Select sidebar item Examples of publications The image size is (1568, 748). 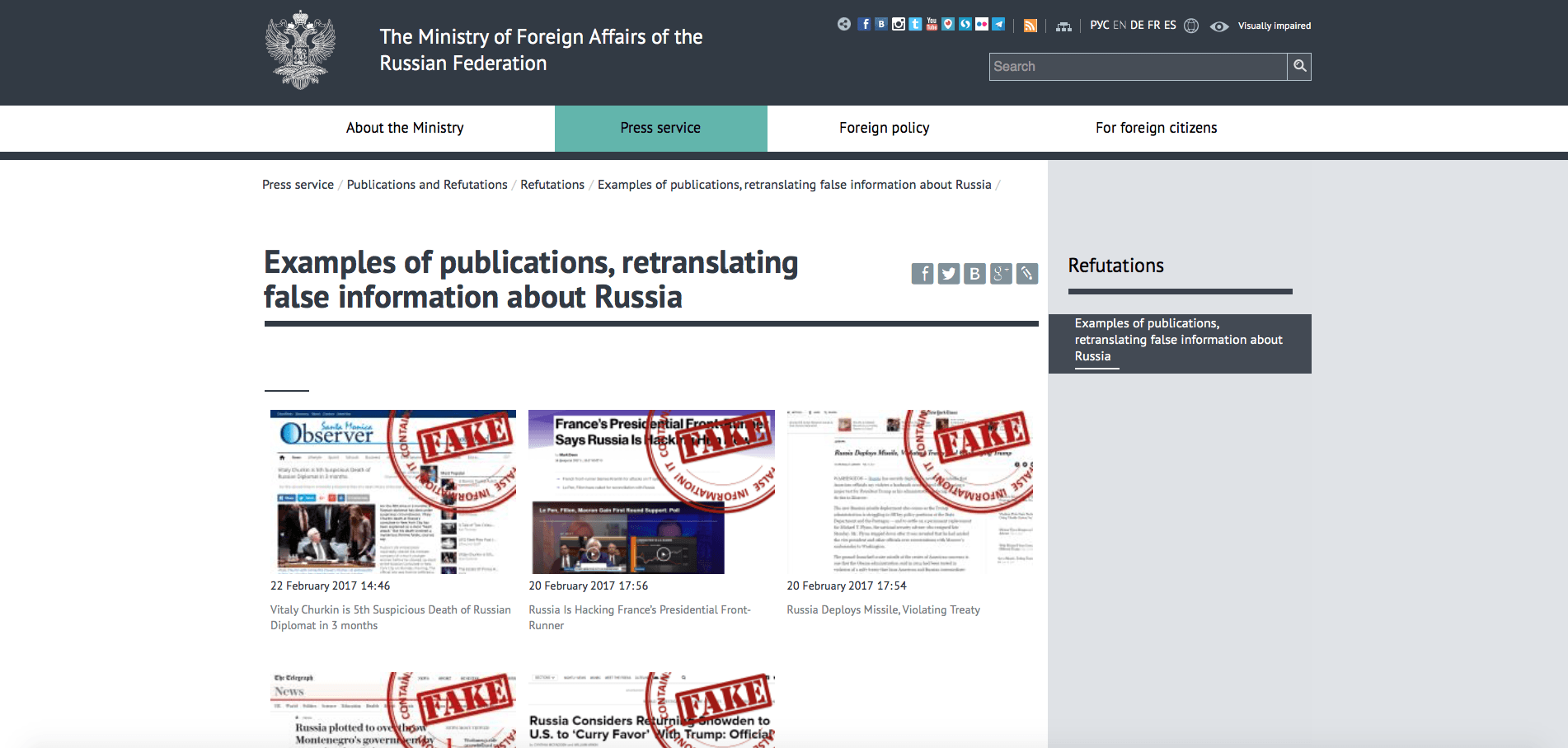[1180, 343]
